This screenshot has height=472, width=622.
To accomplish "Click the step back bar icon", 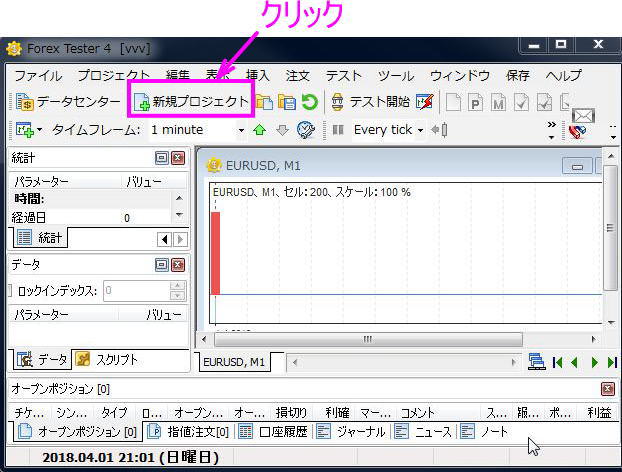I will tap(439, 130).
